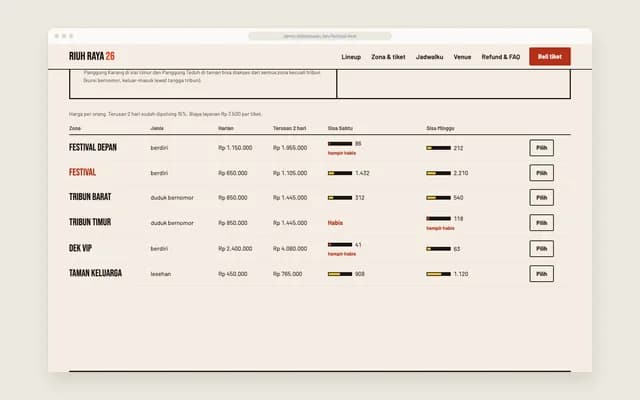The width and height of the screenshot is (640, 400).
Task: Click price Rp 1.955.000 terusan
Action: [x=290, y=148]
